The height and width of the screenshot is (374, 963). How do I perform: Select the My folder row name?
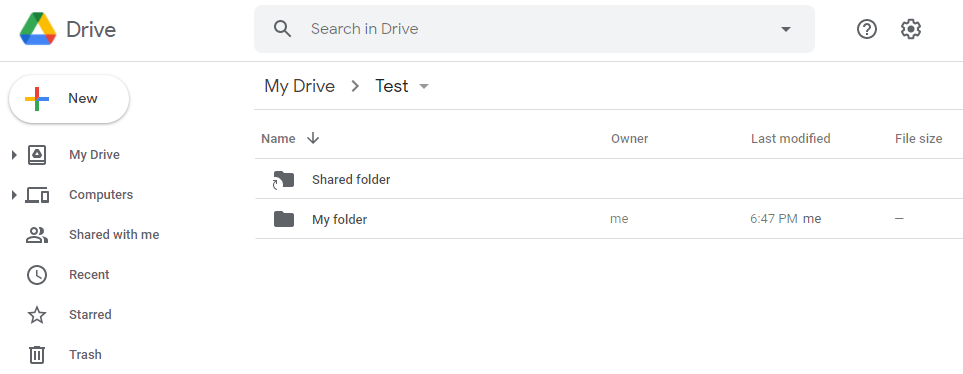point(339,219)
